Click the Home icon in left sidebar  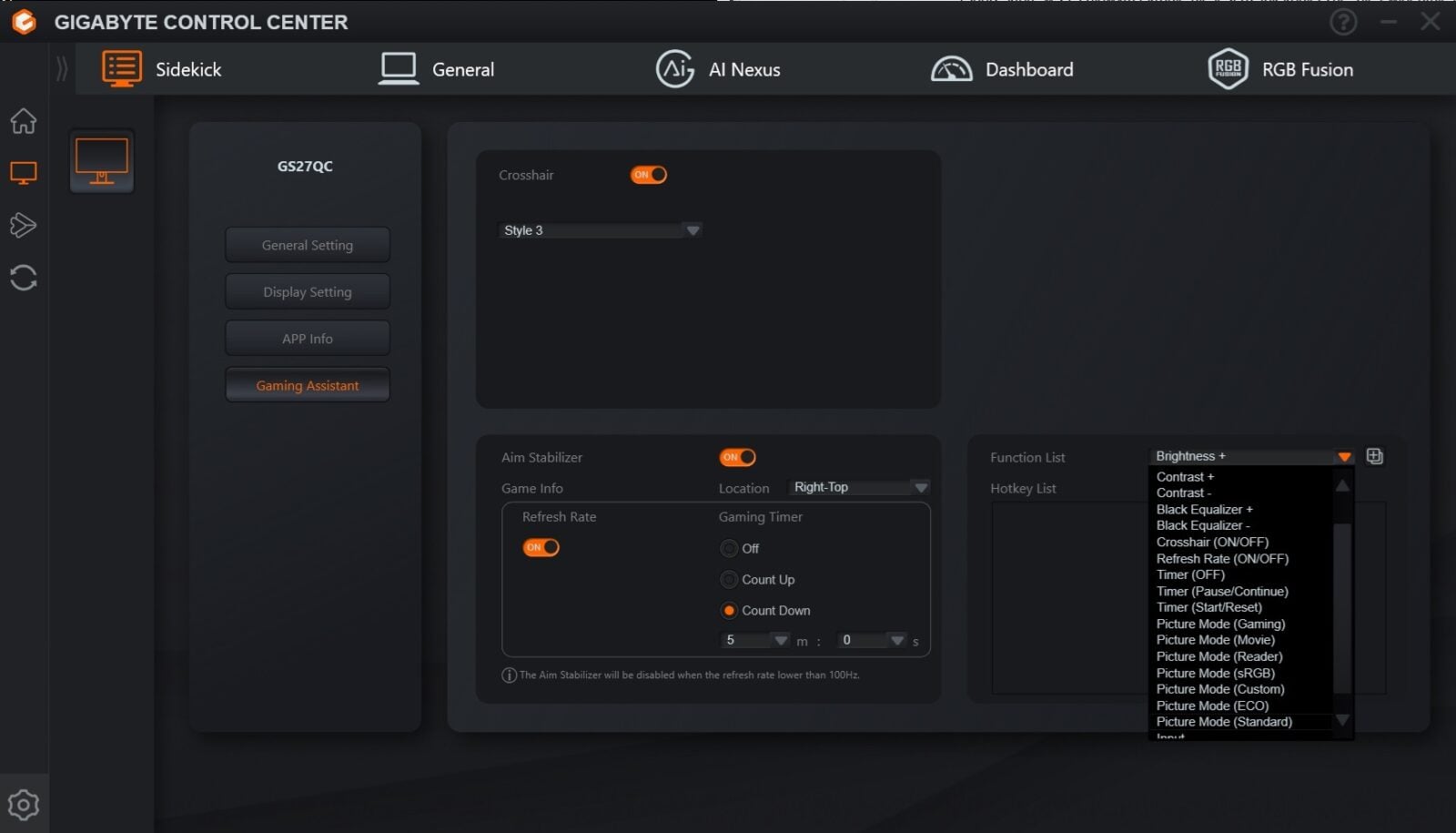(24, 121)
